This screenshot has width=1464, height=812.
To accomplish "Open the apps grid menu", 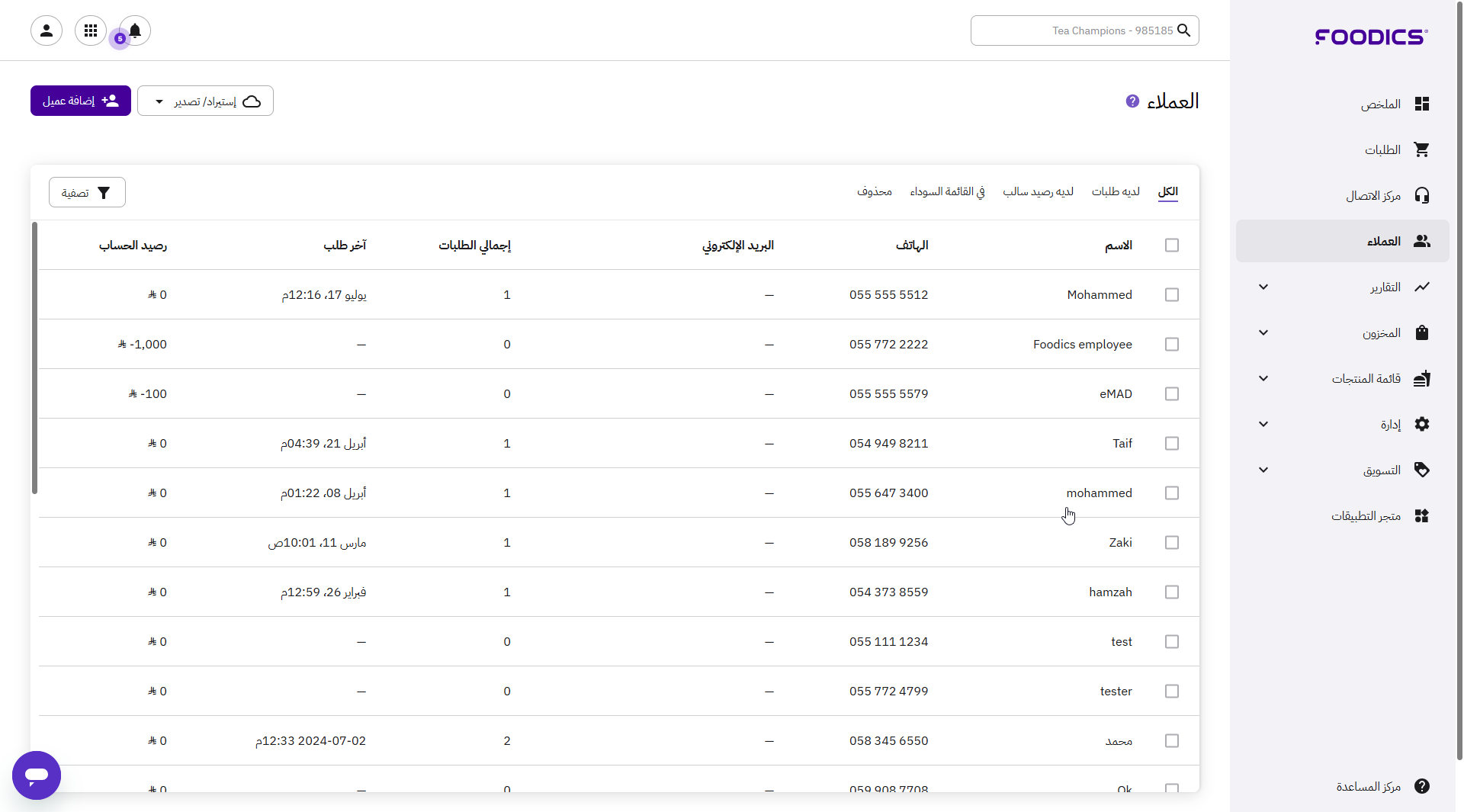I will point(91,30).
